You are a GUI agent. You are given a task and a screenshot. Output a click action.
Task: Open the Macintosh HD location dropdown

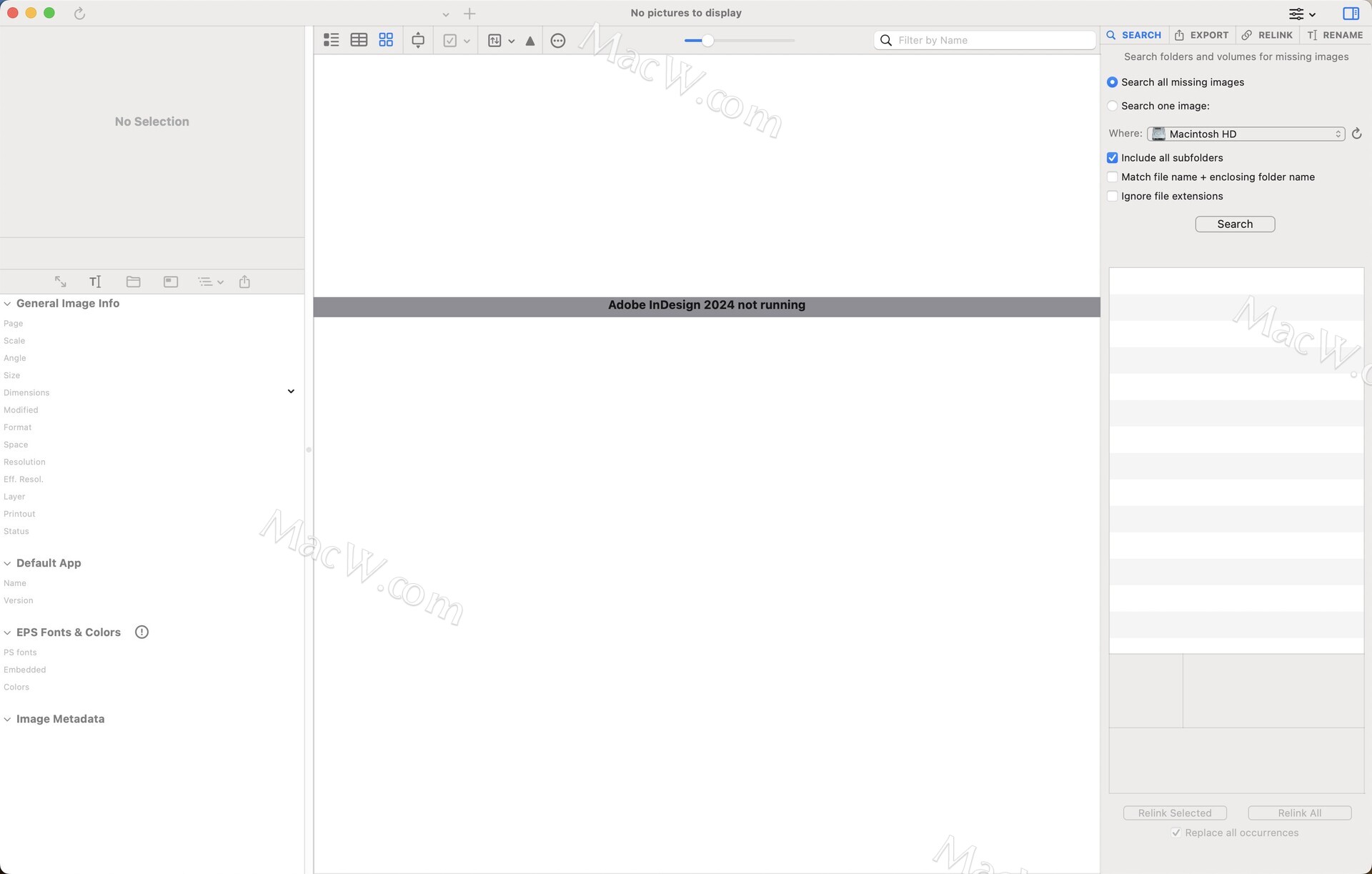point(1246,134)
